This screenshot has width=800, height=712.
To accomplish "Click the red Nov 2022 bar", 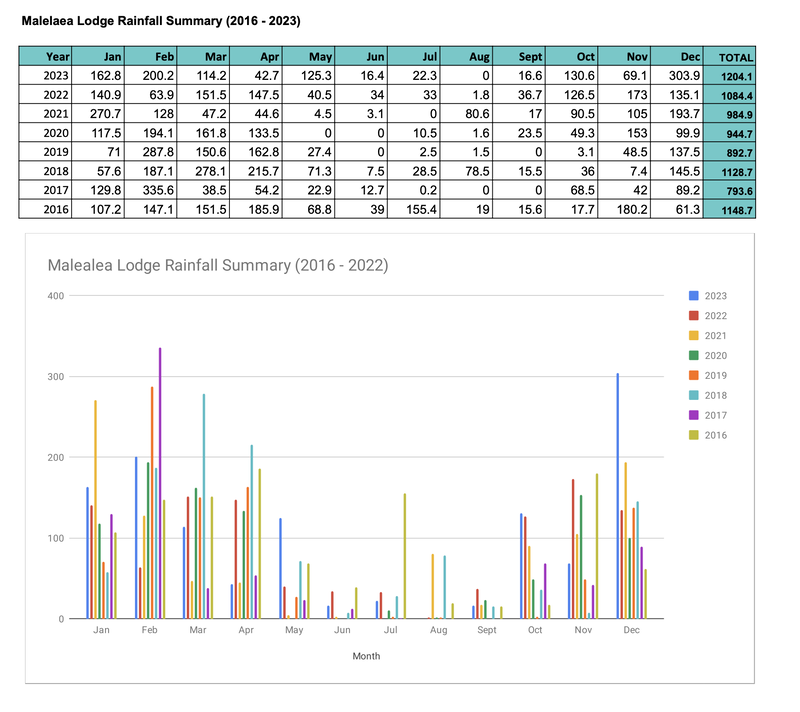I will point(573,549).
